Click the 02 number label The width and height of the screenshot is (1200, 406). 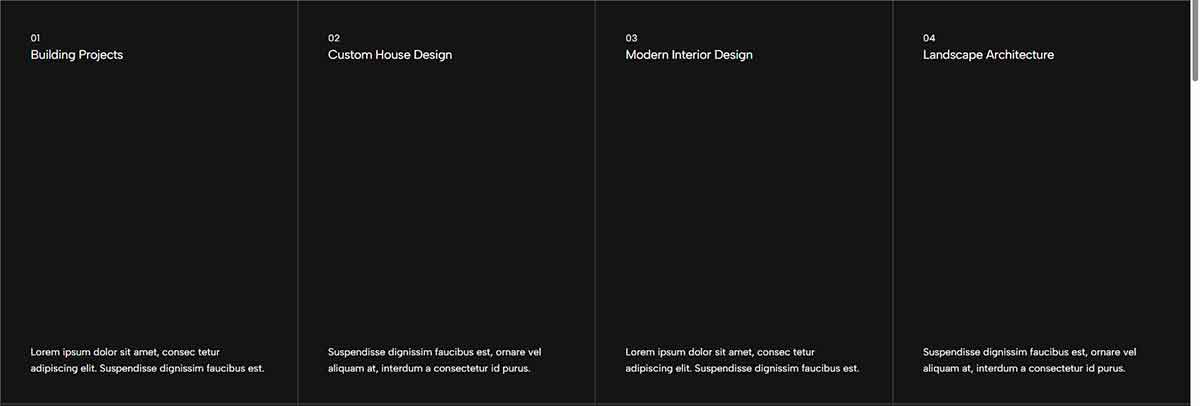[x=334, y=38]
